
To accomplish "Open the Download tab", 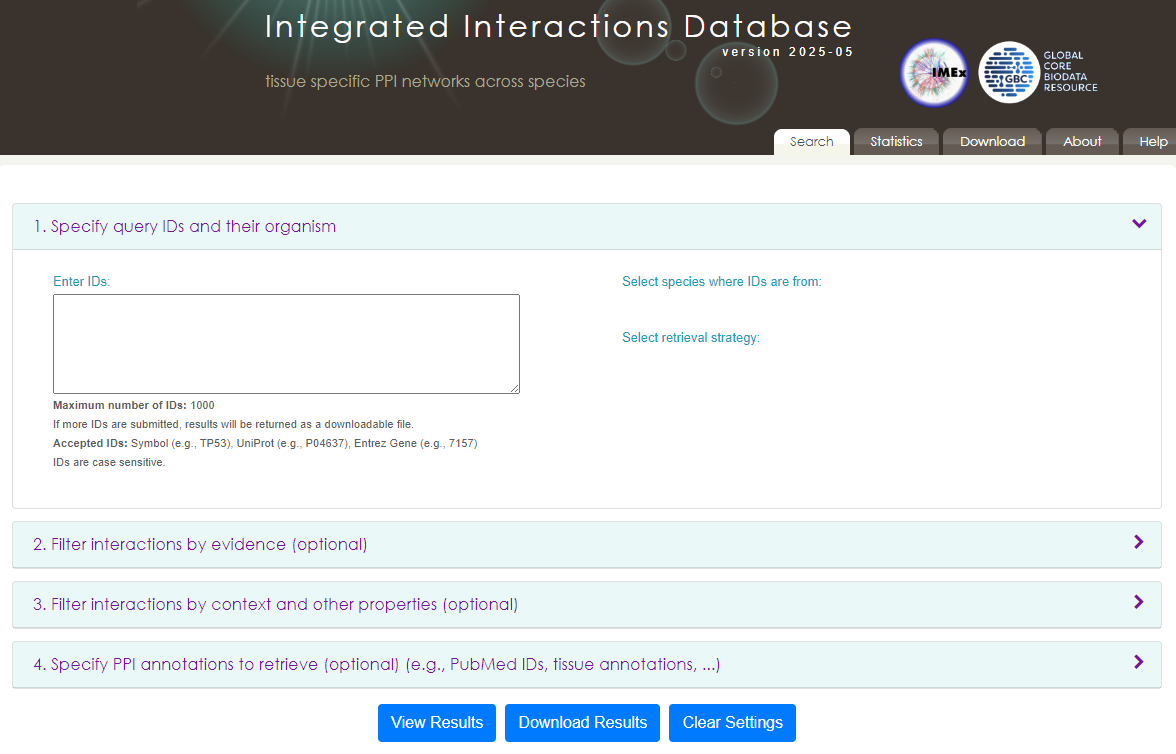I will (x=992, y=142).
